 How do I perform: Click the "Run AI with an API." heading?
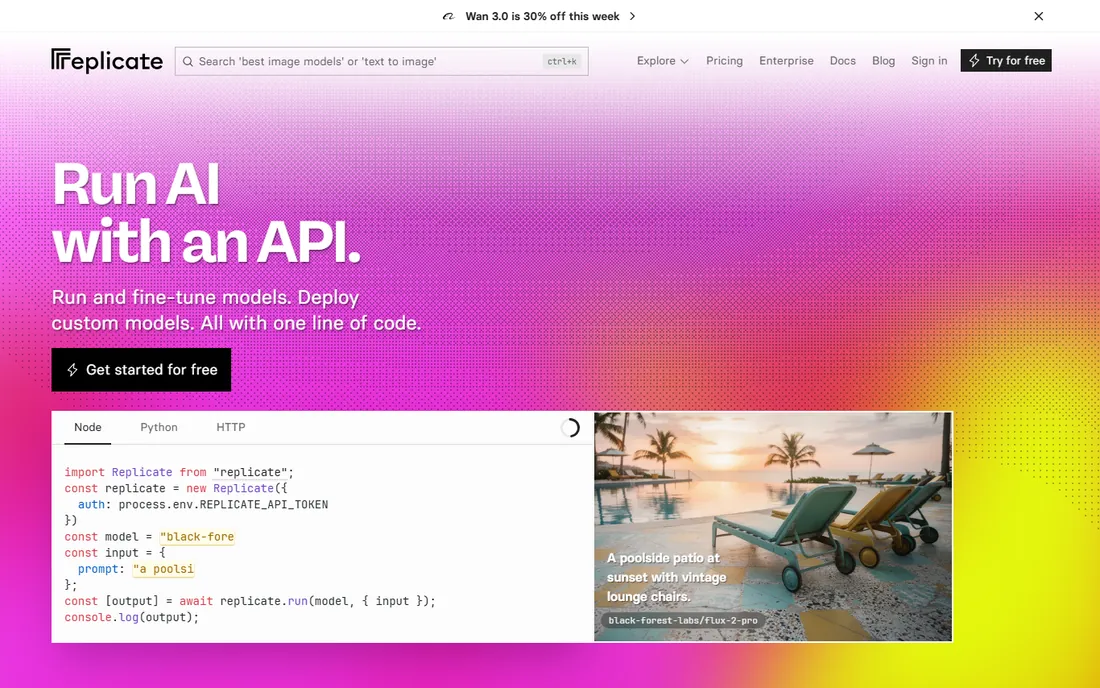(207, 213)
